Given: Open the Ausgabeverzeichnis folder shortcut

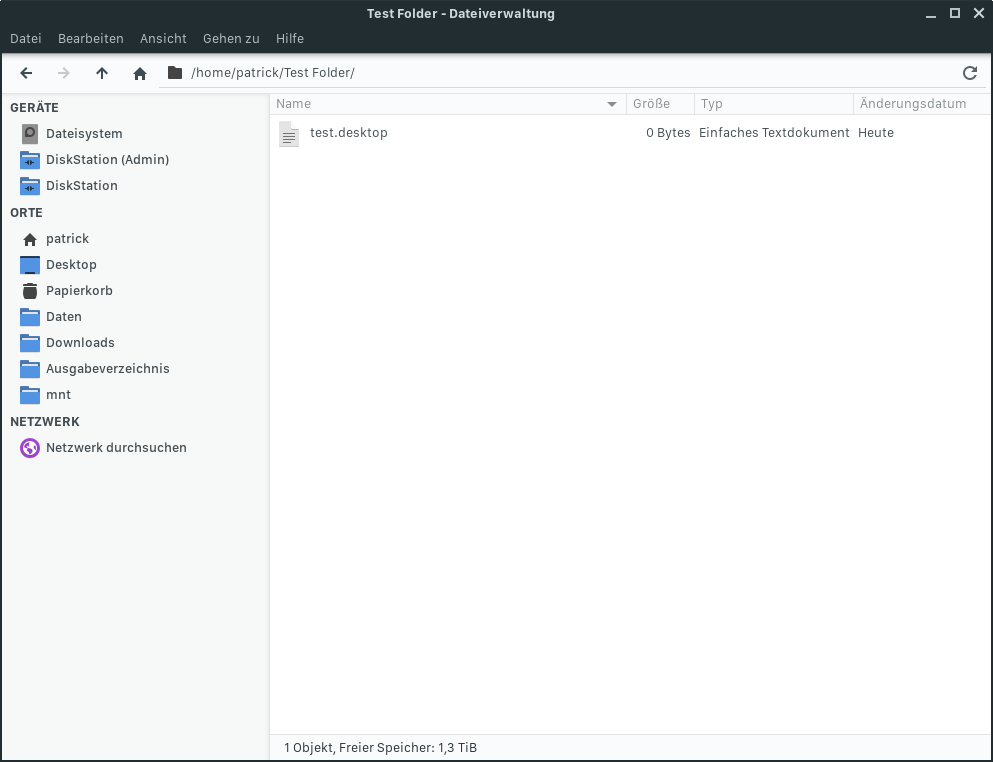Looking at the screenshot, I should point(105,368).
